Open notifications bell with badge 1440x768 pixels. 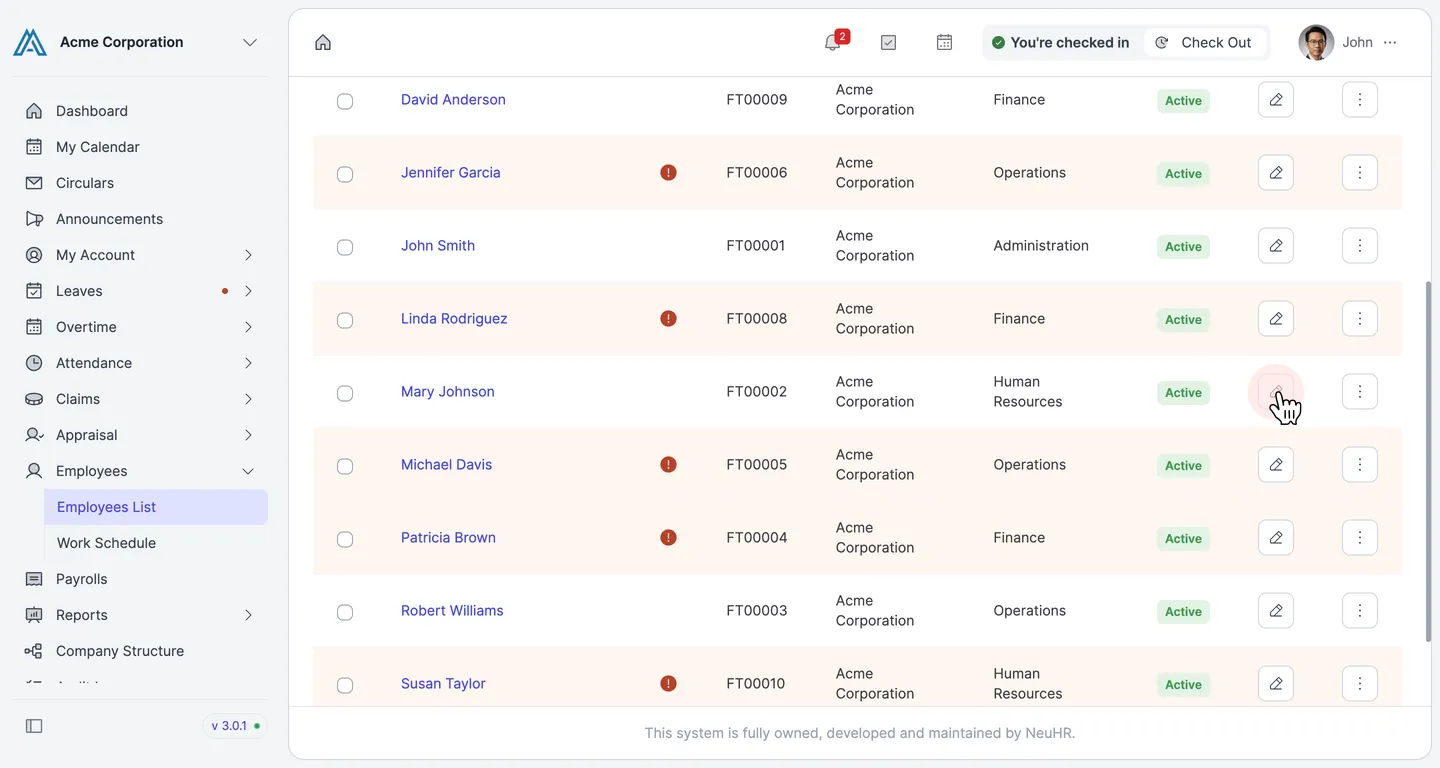[834, 41]
